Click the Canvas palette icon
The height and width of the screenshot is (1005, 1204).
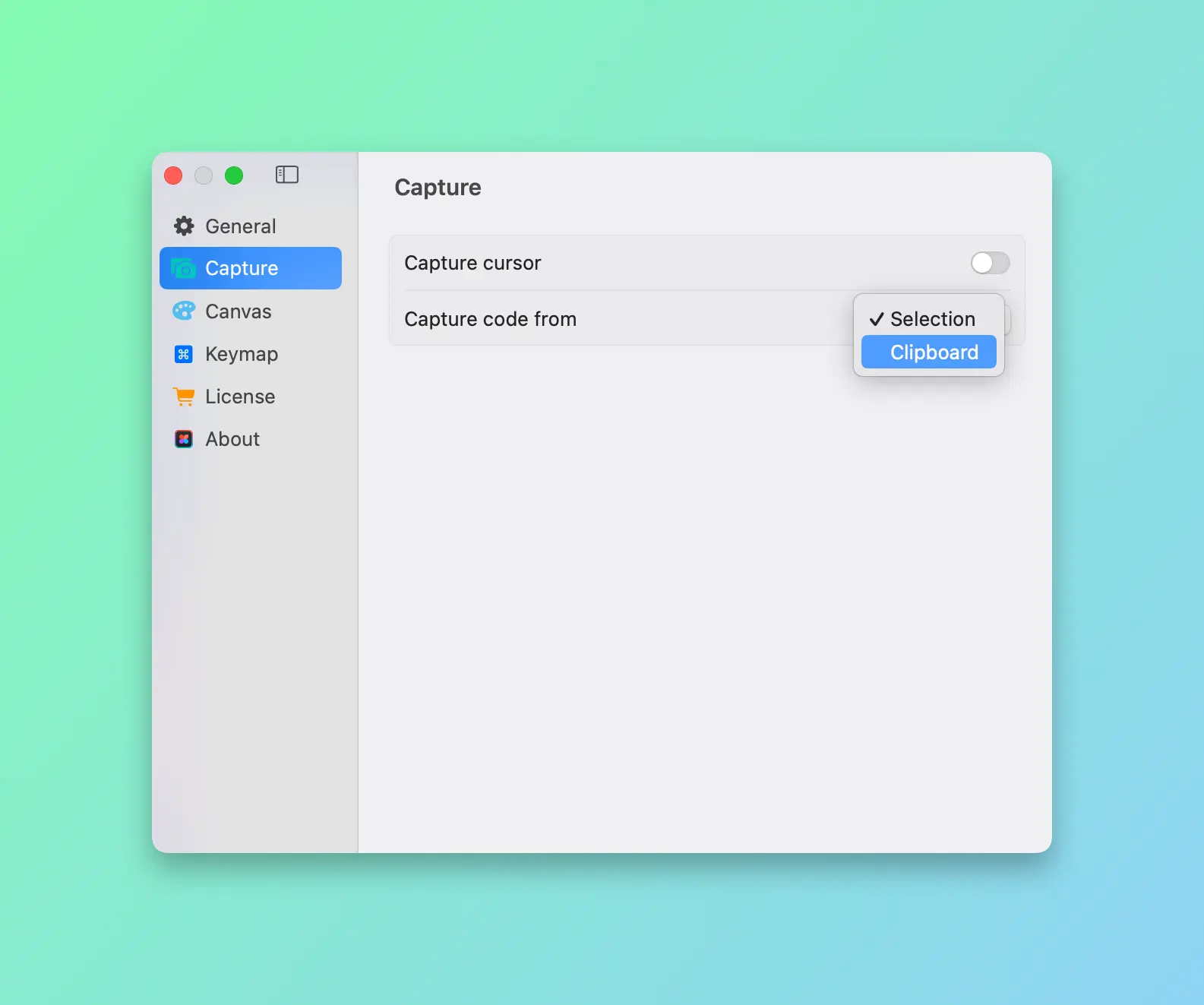184,311
